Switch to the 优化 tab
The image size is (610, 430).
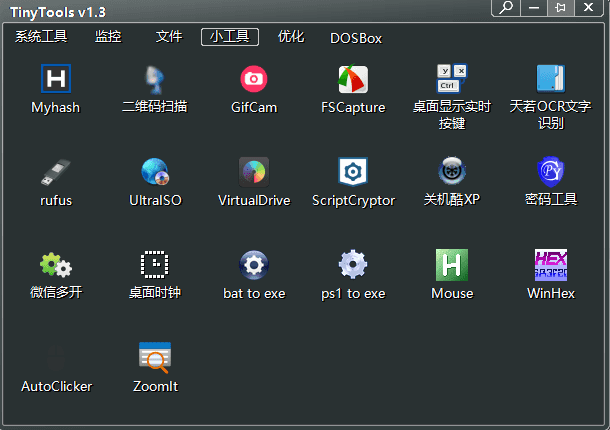pos(291,37)
